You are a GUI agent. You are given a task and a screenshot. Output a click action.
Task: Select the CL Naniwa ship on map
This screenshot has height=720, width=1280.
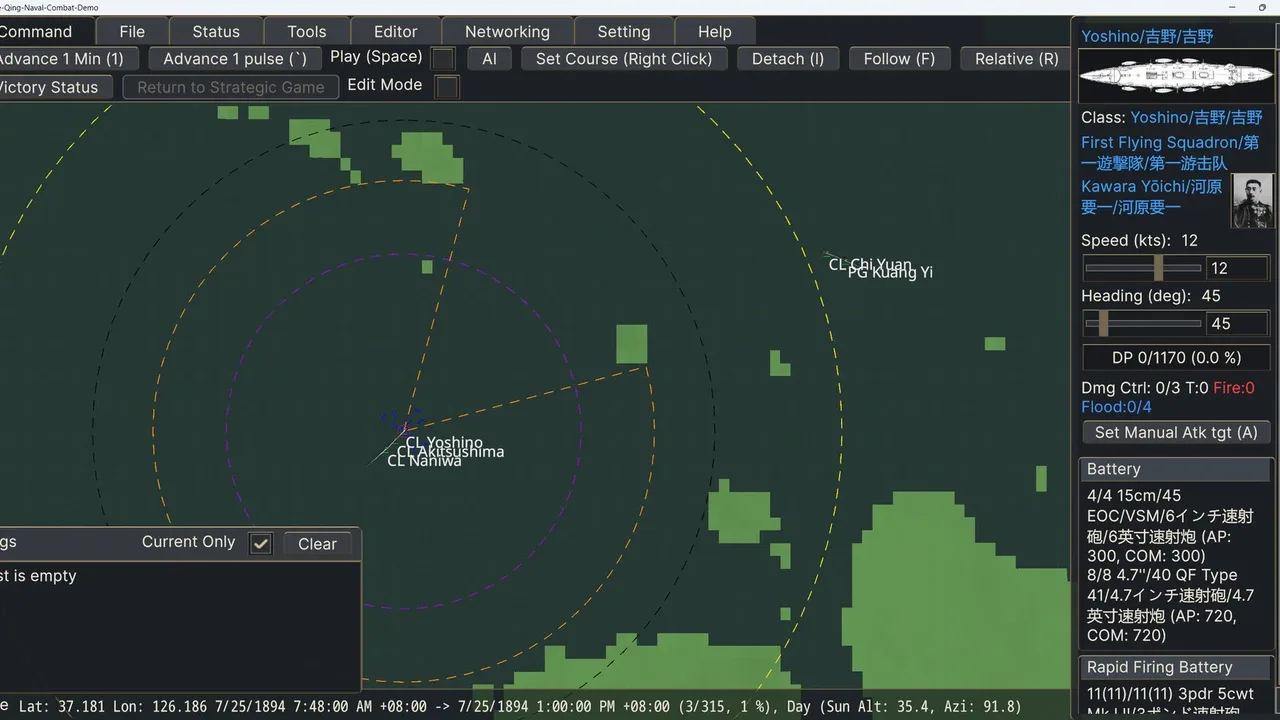pyautogui.click(x=424, y=461)
